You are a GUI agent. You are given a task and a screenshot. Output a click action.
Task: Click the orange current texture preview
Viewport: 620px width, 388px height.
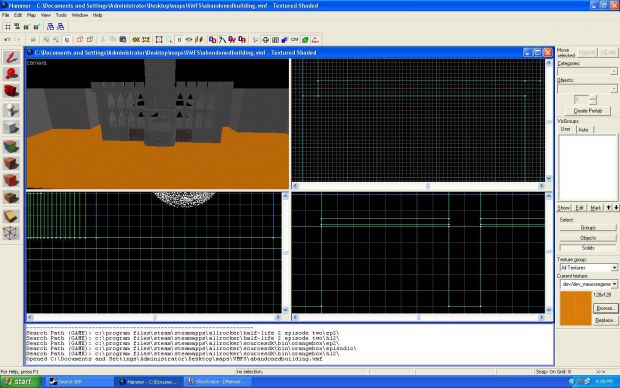point(576,308)
